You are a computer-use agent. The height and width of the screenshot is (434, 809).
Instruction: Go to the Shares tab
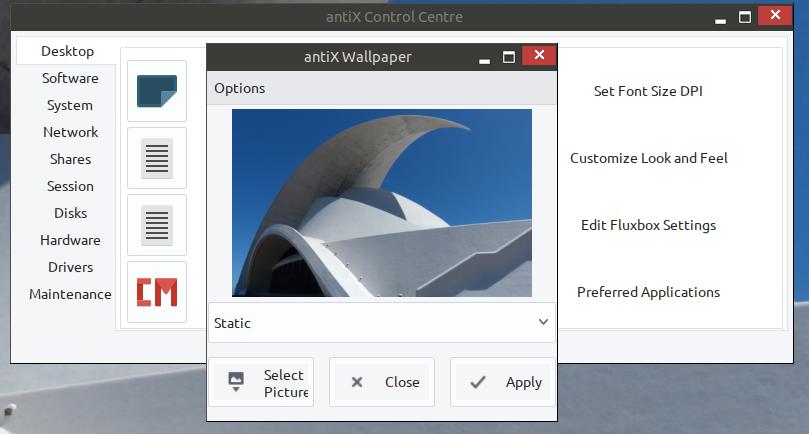[x=70, y=159]
